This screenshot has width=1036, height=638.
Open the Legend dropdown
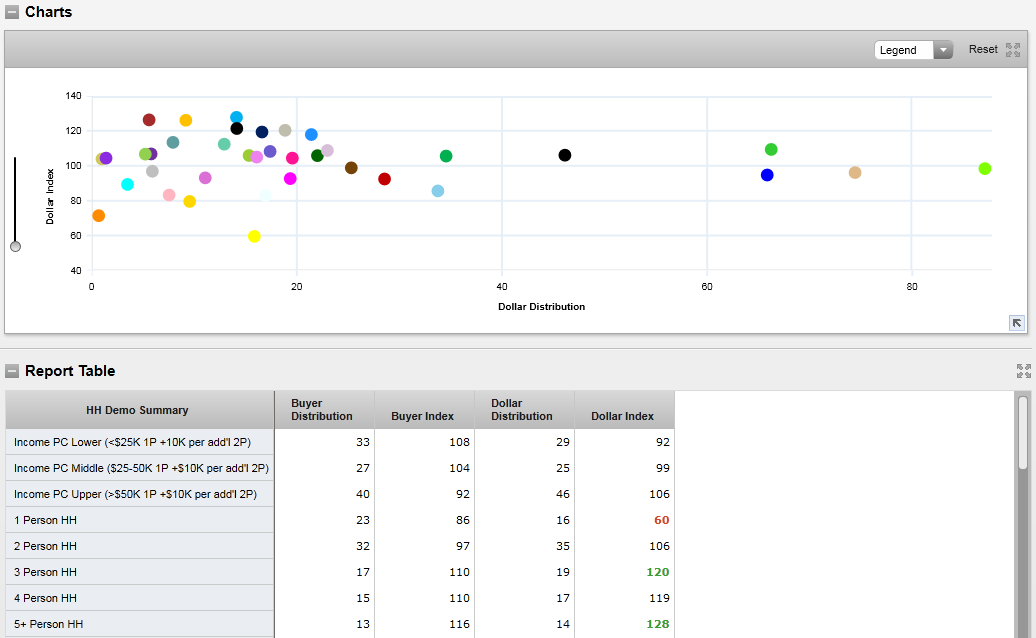point(913,50)
